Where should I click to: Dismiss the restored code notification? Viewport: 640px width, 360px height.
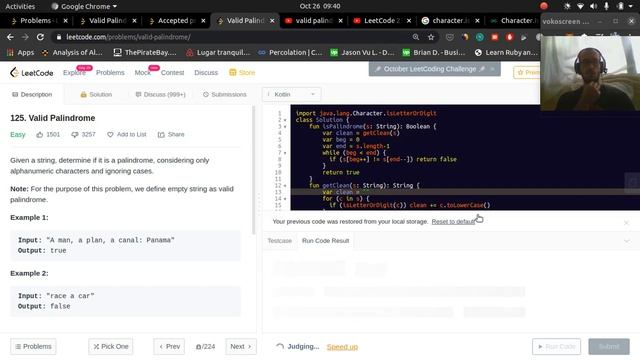point(626,222)
